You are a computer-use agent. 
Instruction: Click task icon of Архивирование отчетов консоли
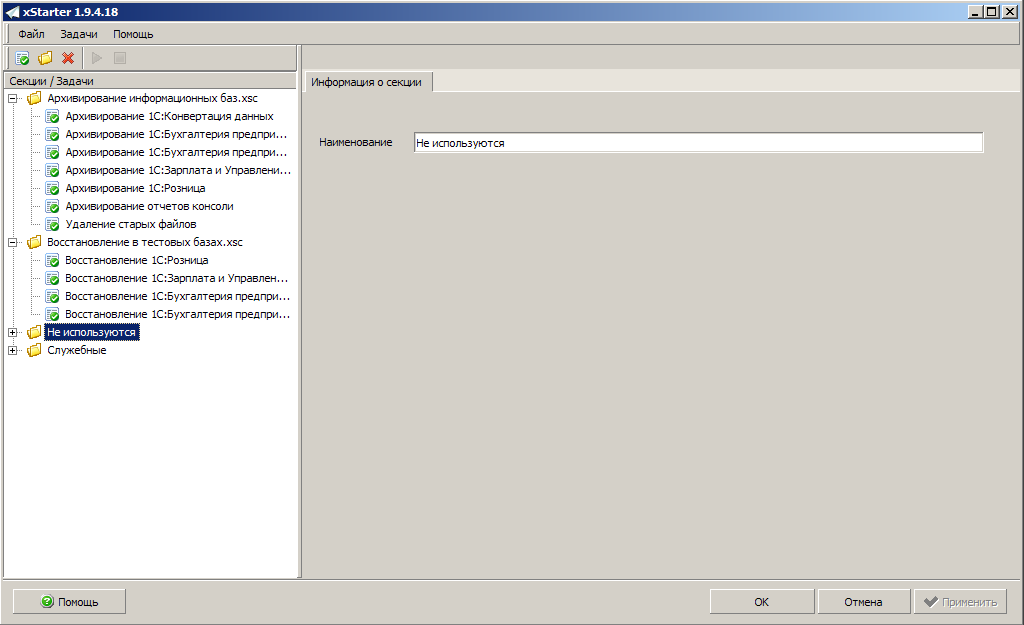[x=52, y=206]
